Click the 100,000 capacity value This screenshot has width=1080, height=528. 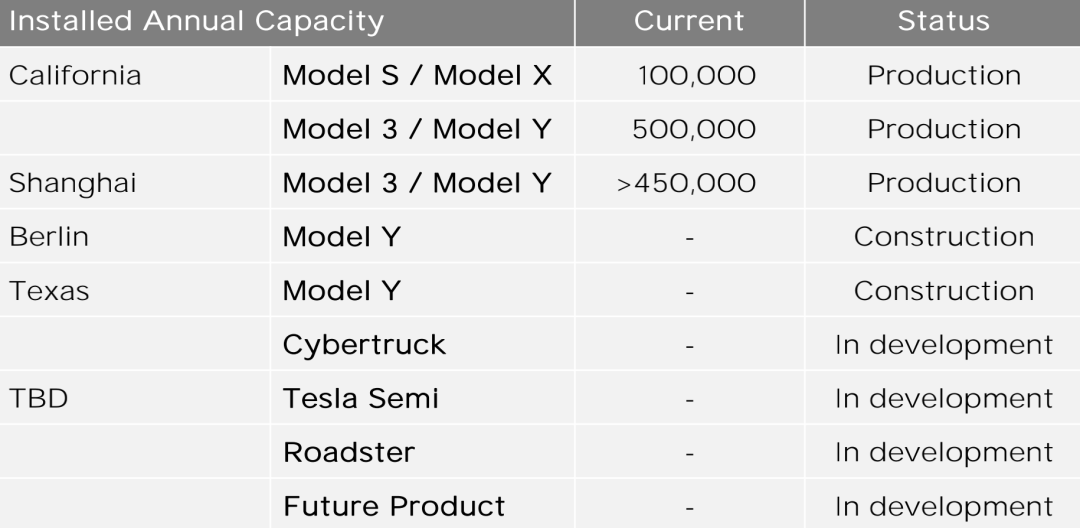tap(696, 76)
